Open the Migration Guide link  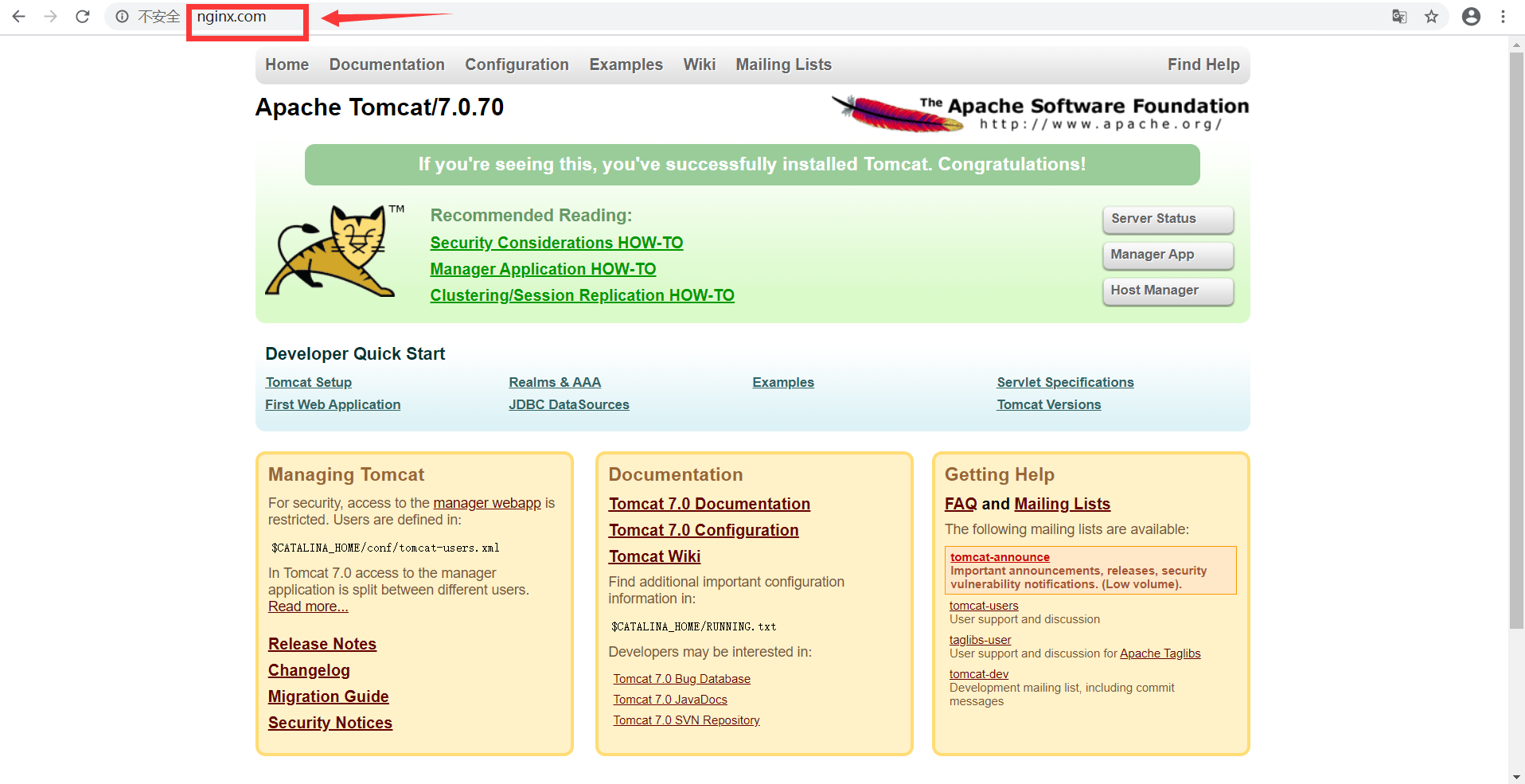point(328,696)
